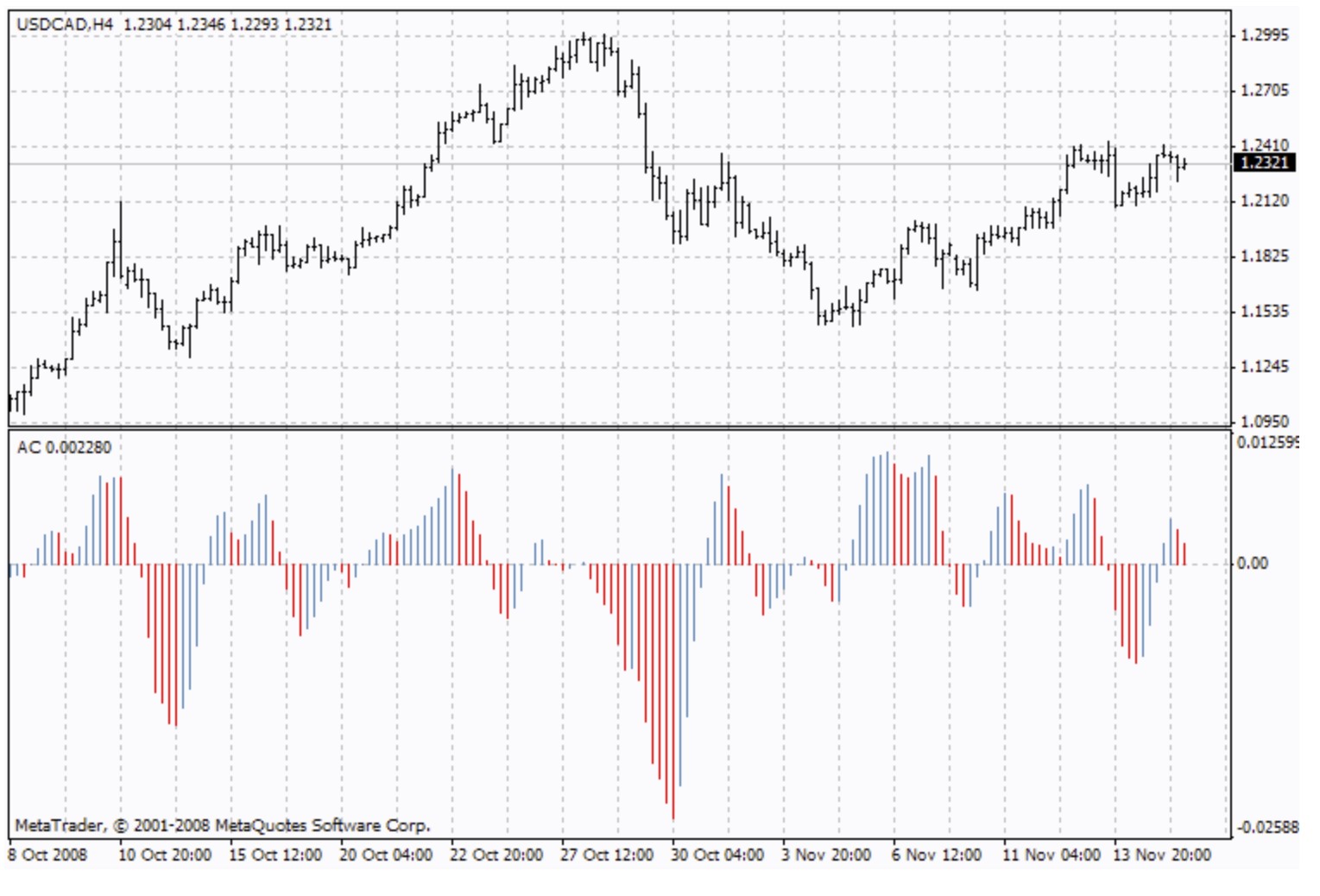Select the 8 Oct 2008 date label
The image size is (1320, 896).
[48, 855]
